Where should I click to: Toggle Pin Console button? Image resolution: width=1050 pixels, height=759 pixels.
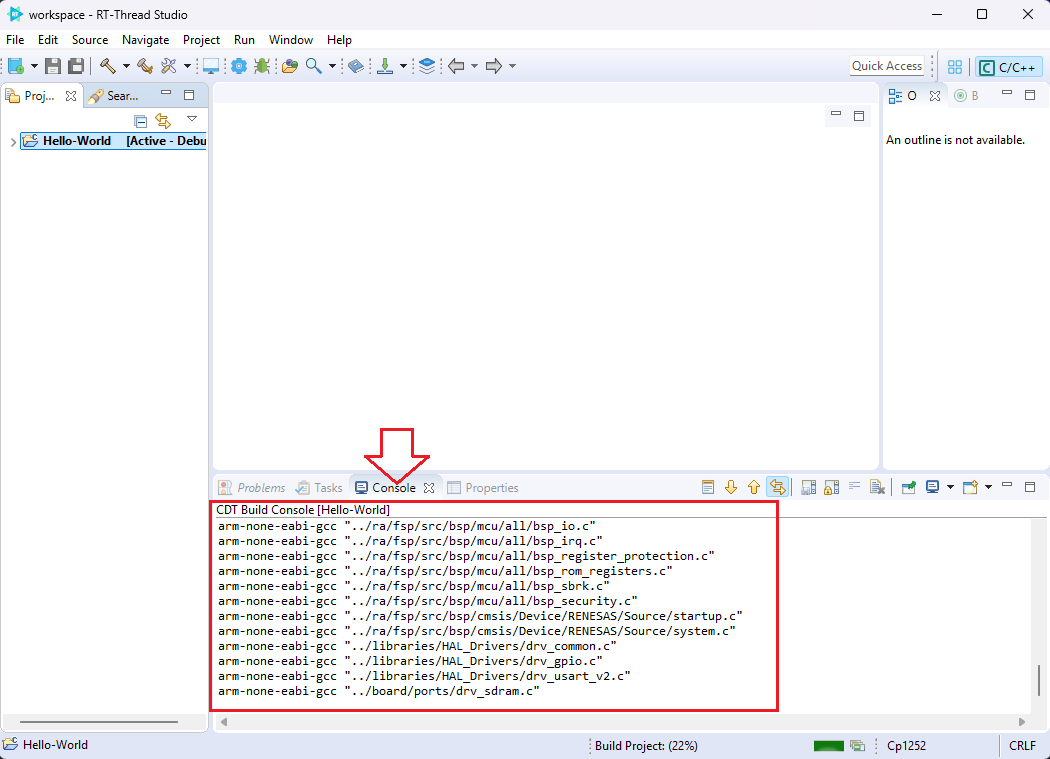908,487
